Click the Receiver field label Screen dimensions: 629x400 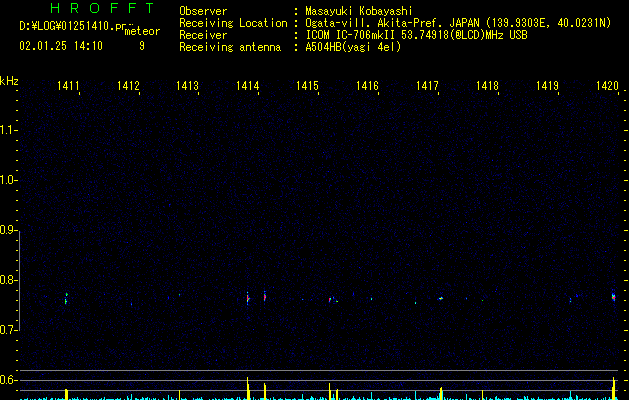pyautogui.click(x=203, y=35)
